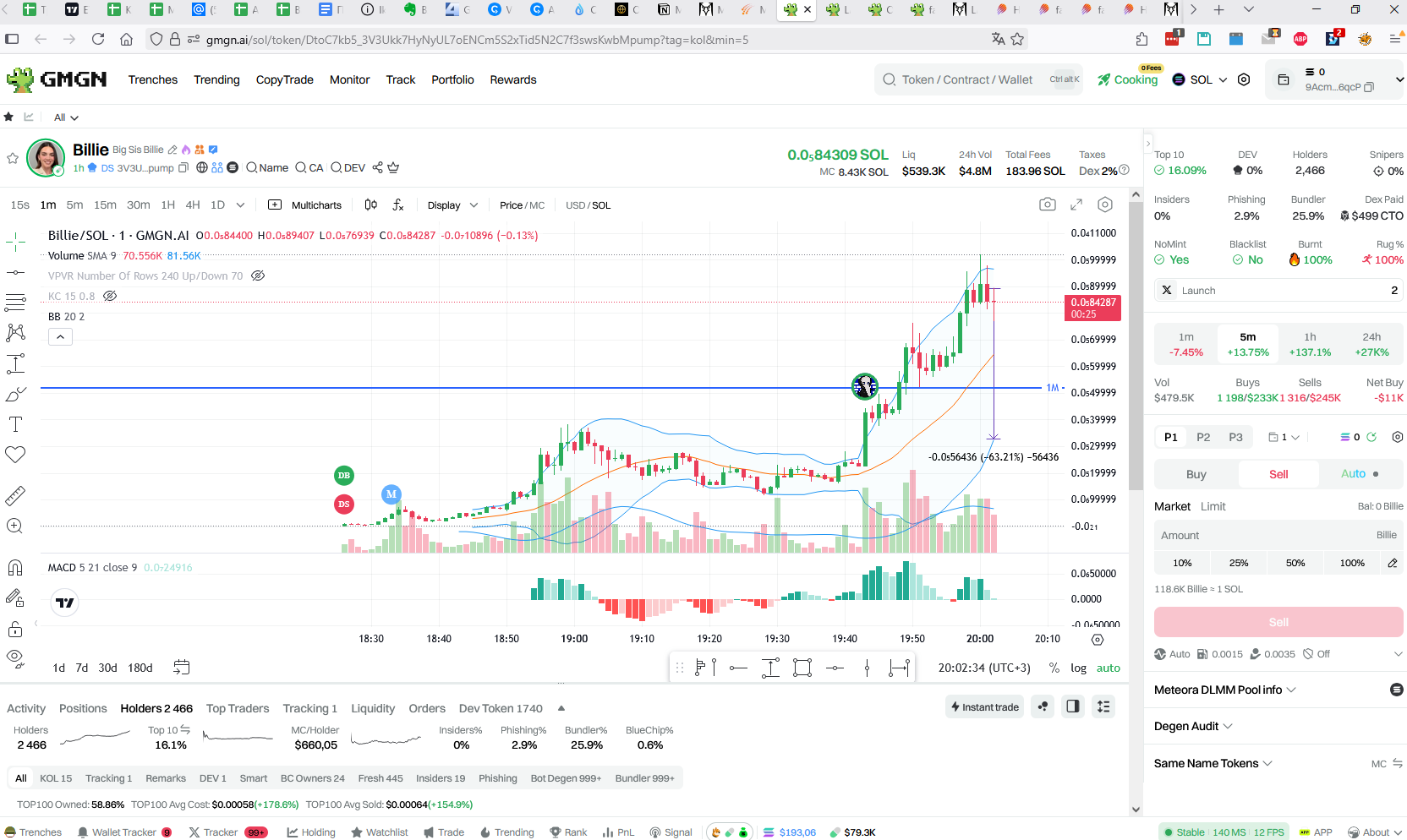Open the SOL chain selector
This screenshot has height=840, width=1407.
click(x=1200, y=79)
